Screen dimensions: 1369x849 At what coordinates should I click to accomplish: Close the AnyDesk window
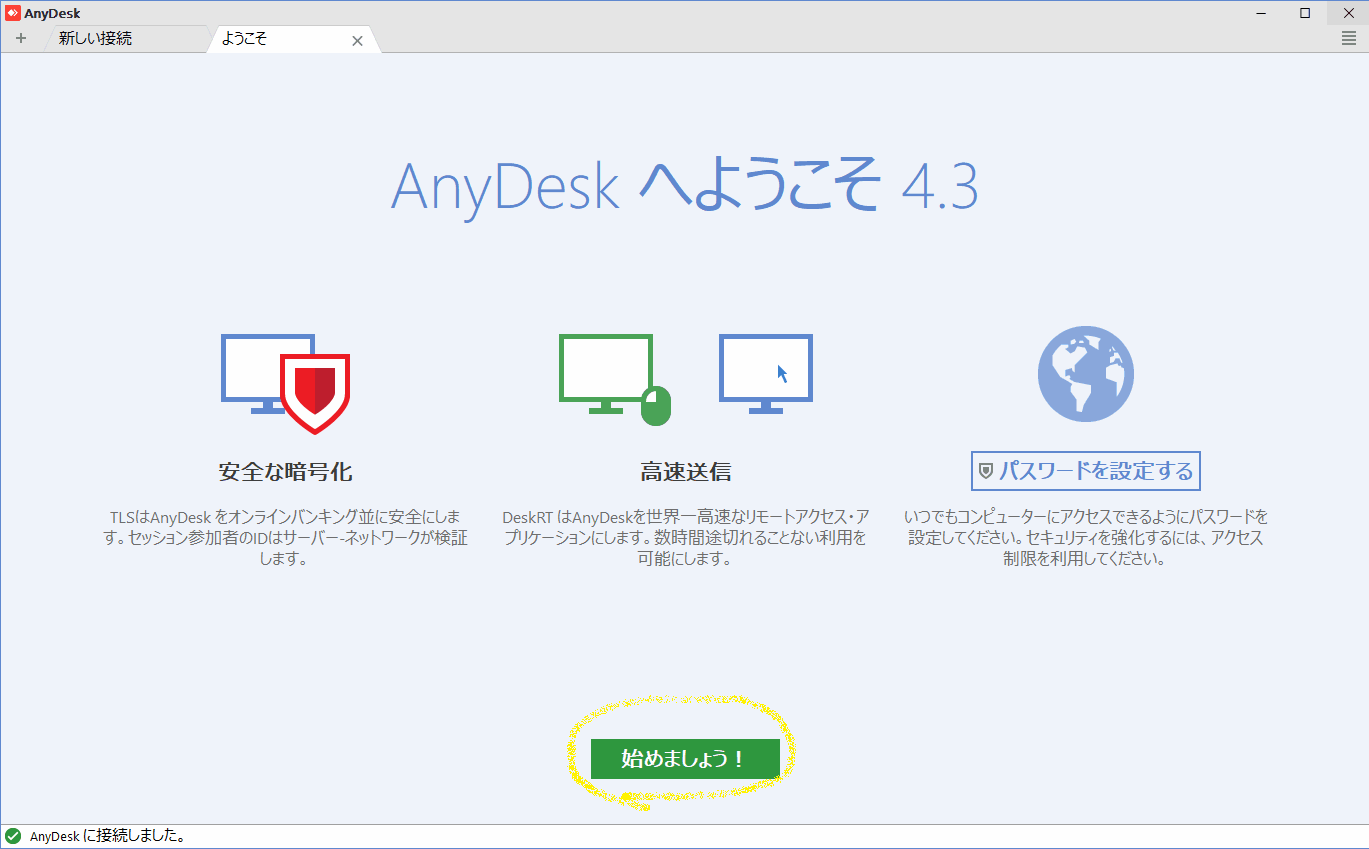click(1347, 13)
